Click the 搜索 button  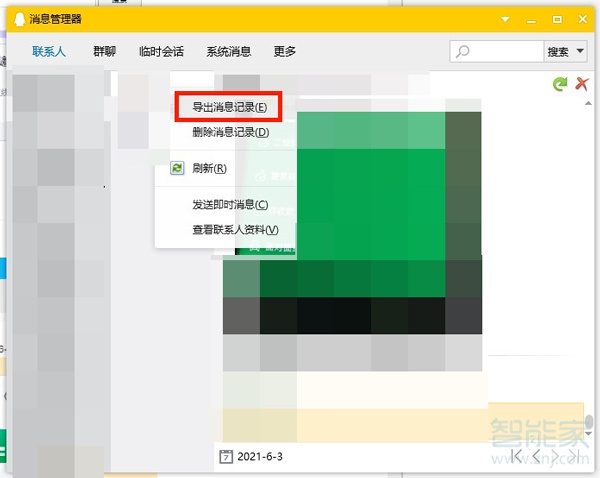coord(558,52)
